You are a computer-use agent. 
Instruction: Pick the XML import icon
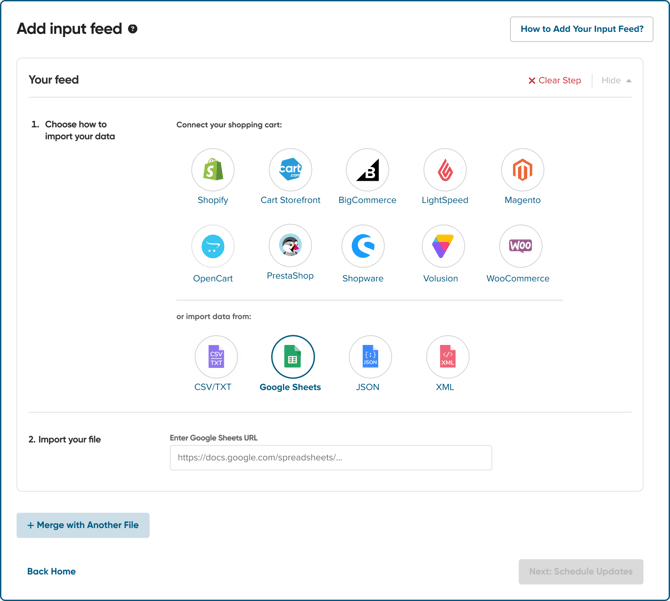[447, 357]
